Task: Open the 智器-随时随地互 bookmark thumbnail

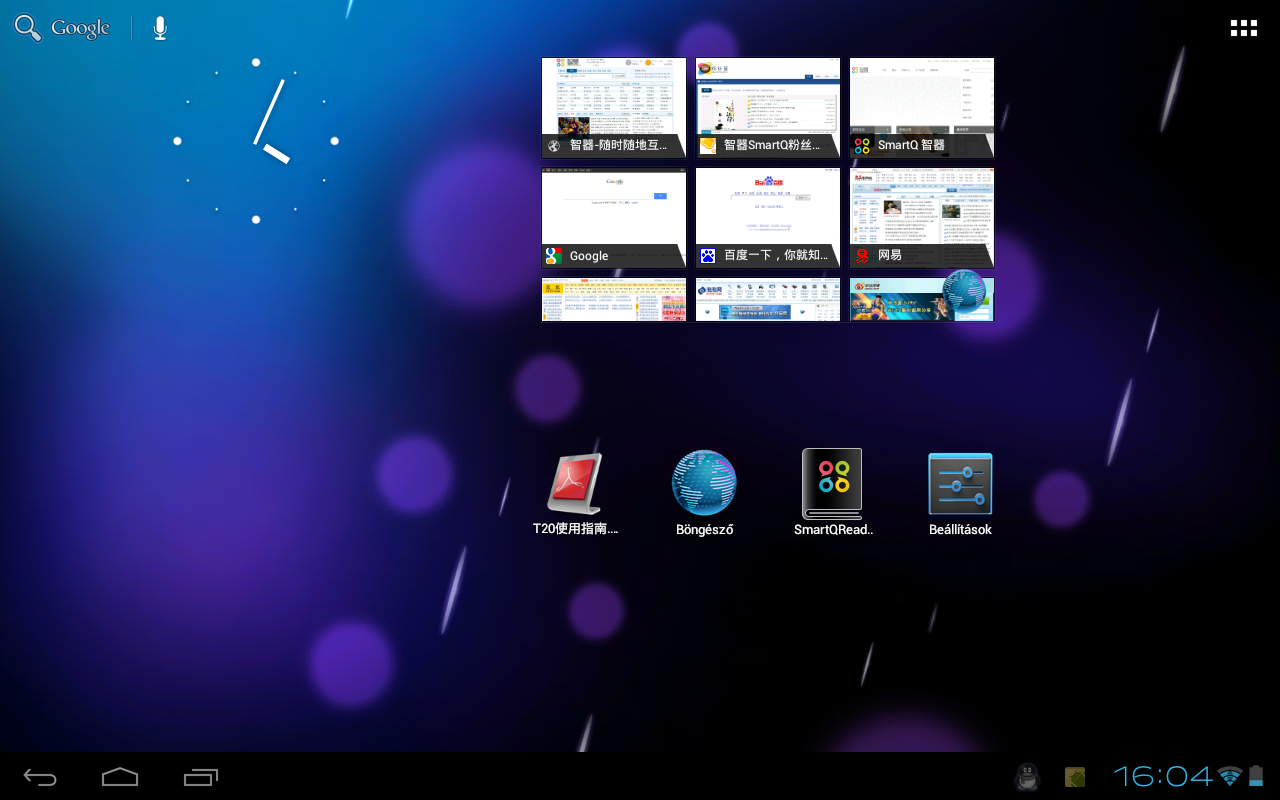Action: coord(614,108)
